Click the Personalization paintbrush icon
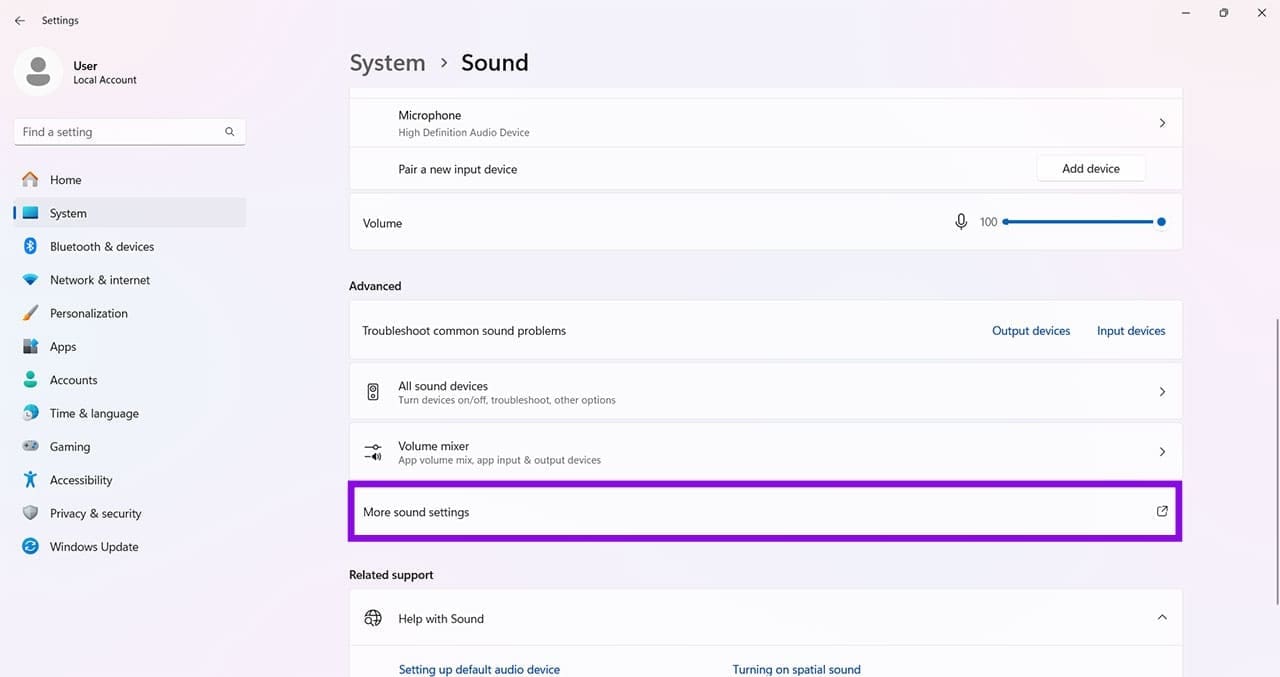This screenshot has width=1280, height=677. (x=30, y=313)
